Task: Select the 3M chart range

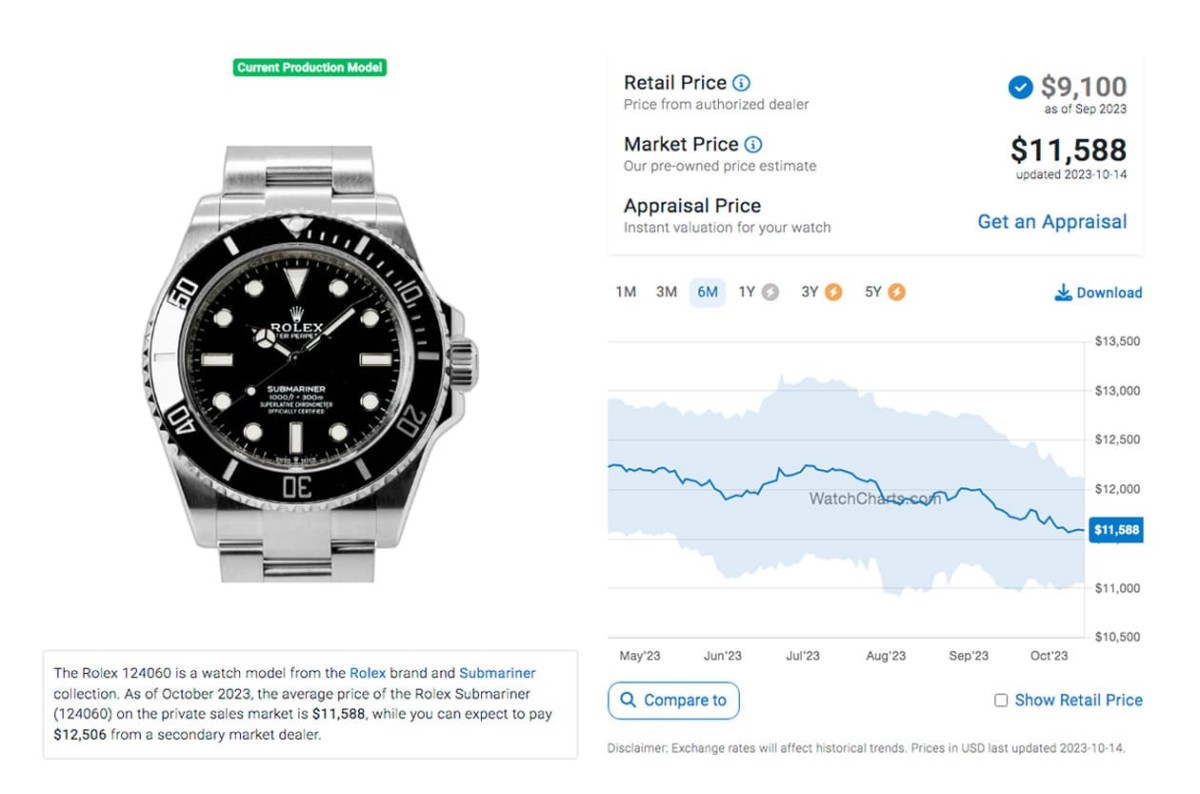Action: 666,292
